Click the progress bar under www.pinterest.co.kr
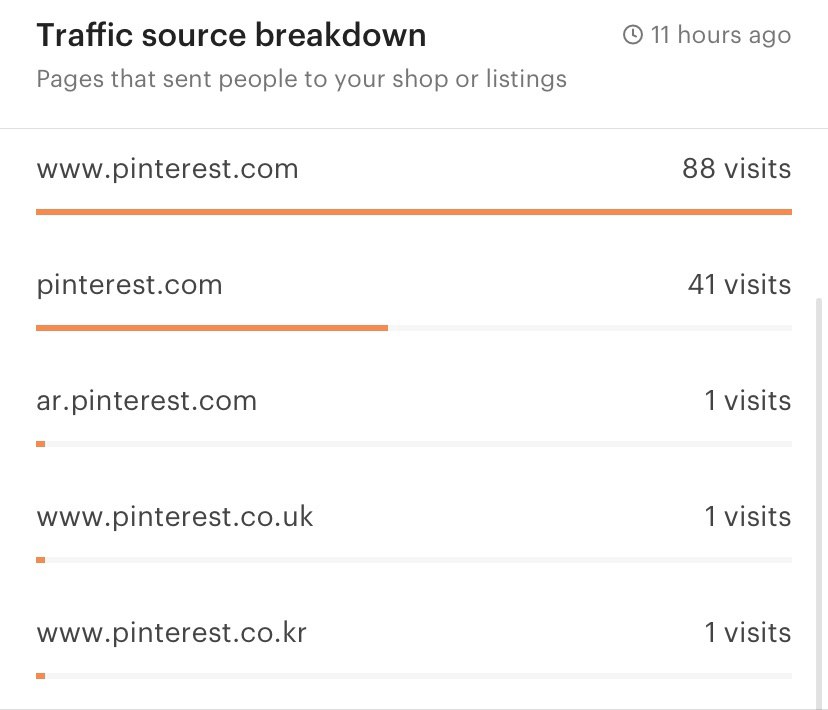This screenshot has height=710, width=828. (414, 676)
